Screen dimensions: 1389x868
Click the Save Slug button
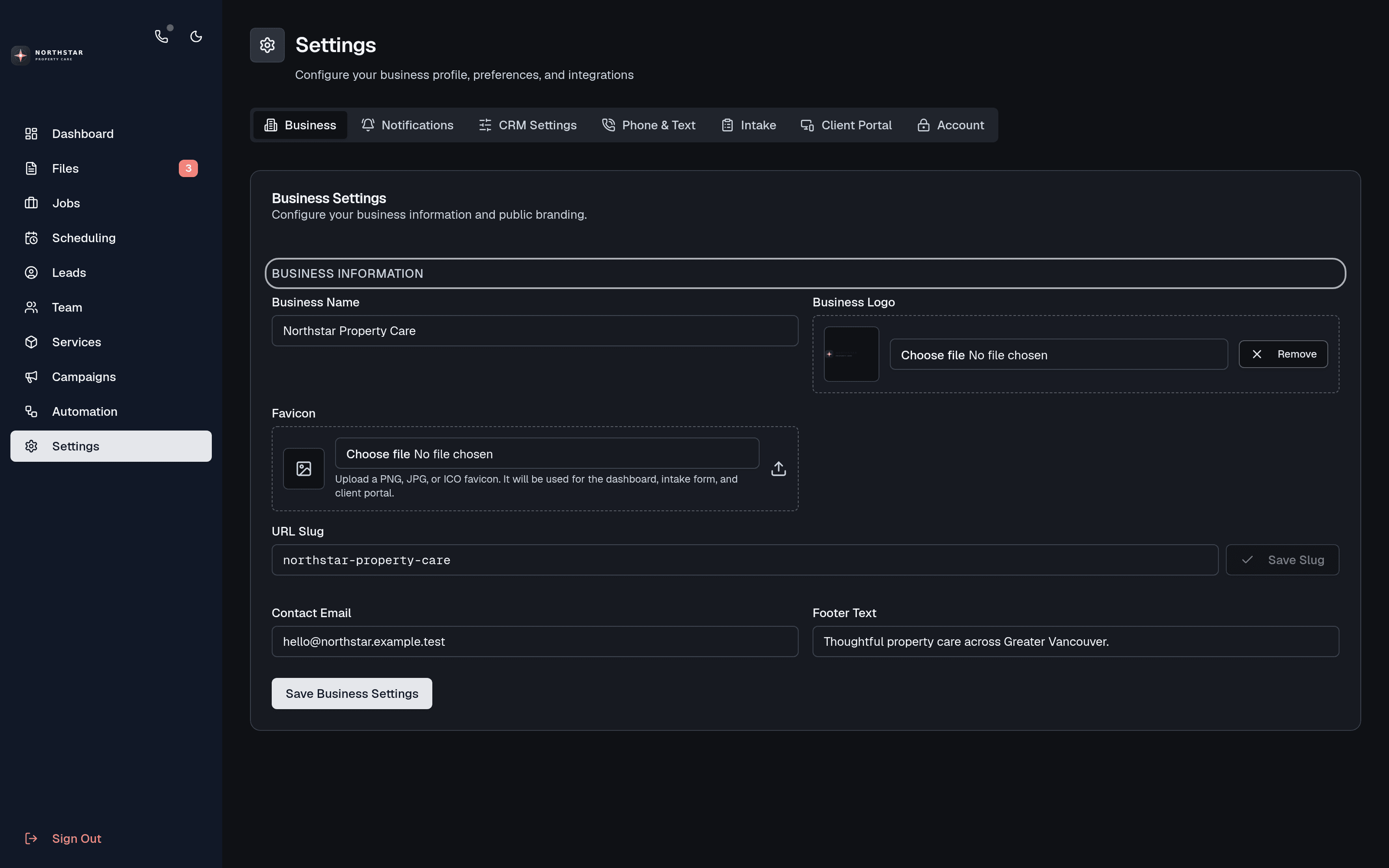pyautogui.click(x=1282, y=560)
